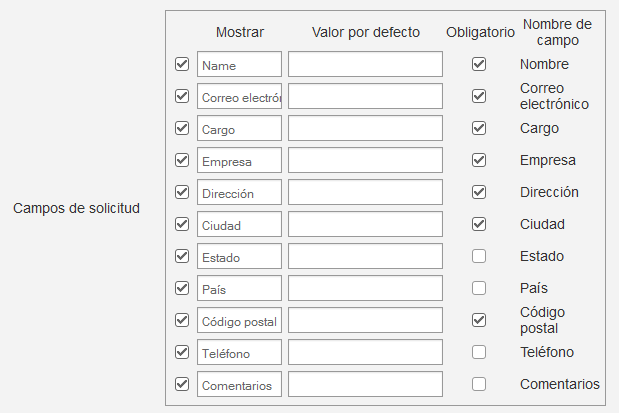Image resolution: width=619 pixels, height=413 pixels.
Task: Toggle Mostrar checkbox for Comentarios row
Action: point(182,384)
